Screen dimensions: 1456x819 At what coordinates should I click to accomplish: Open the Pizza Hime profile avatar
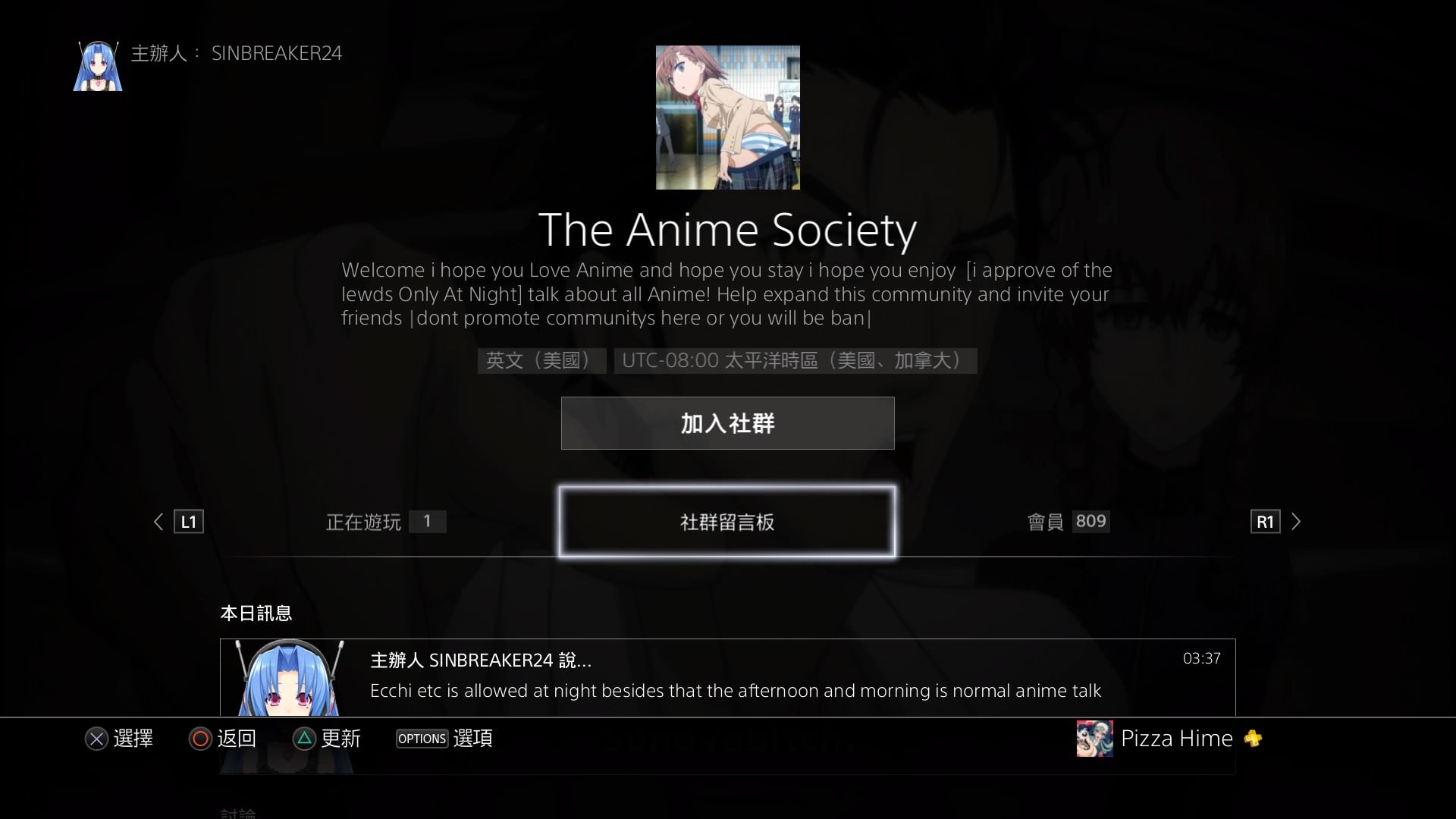tap(1094, 739)
